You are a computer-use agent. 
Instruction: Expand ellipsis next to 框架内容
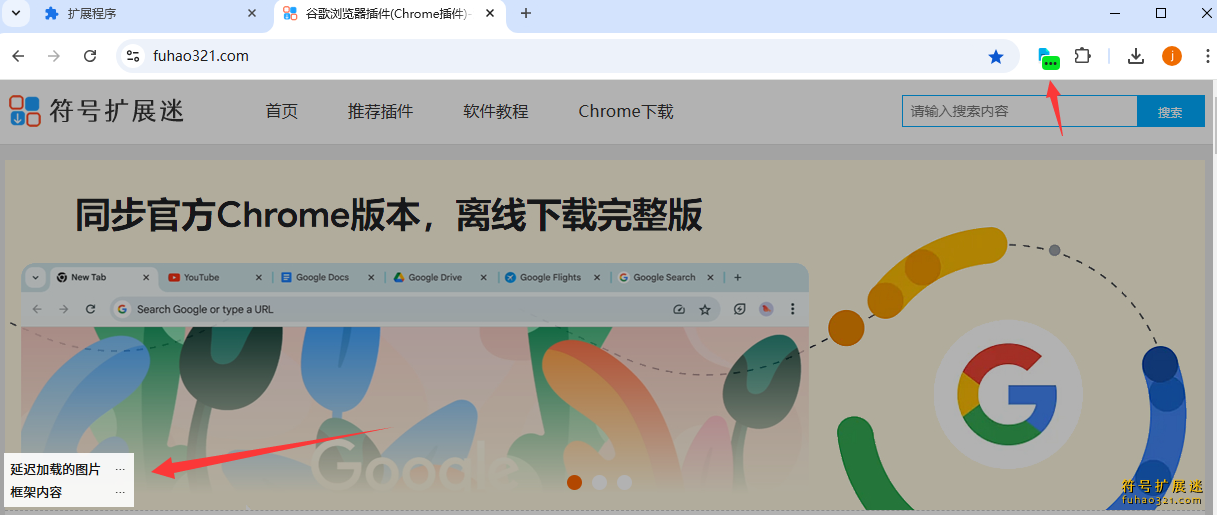coord(120,492)
